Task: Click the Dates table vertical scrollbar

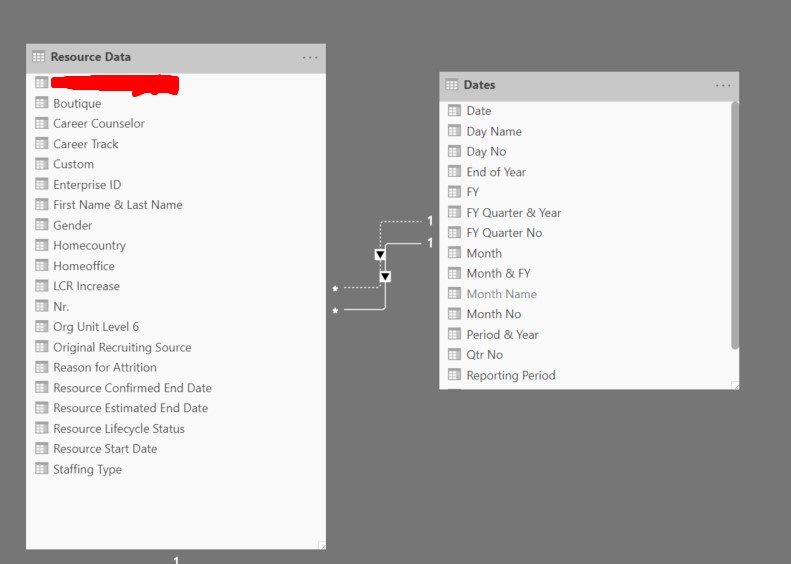Action: 735,225
